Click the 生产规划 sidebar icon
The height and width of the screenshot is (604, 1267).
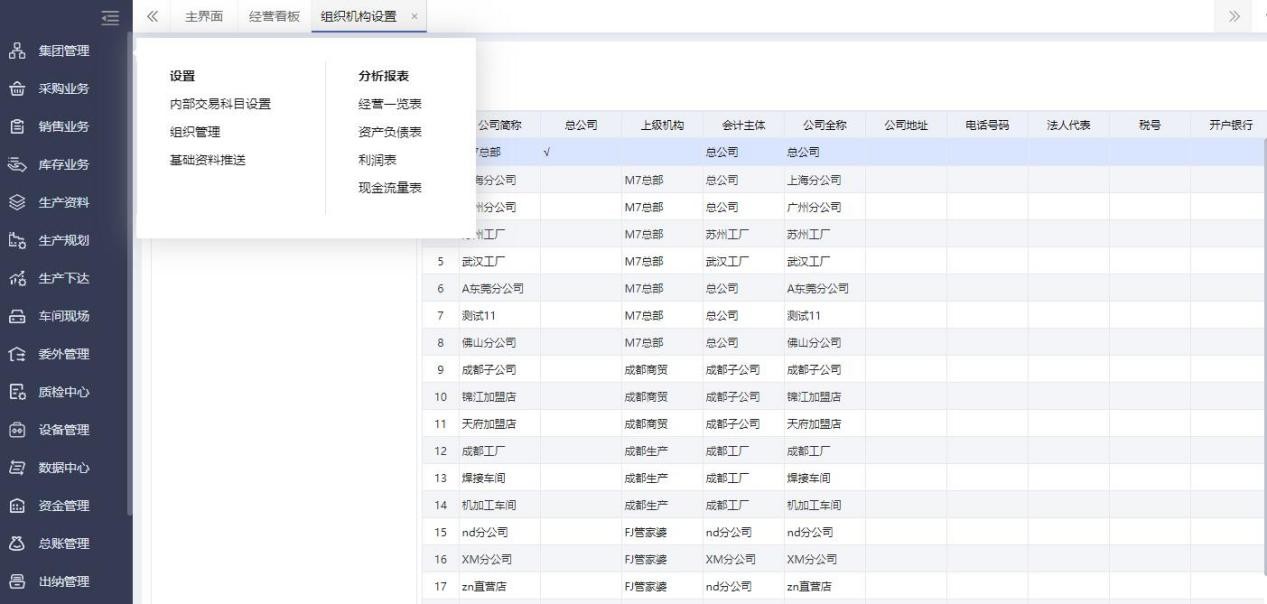(17, 241)
